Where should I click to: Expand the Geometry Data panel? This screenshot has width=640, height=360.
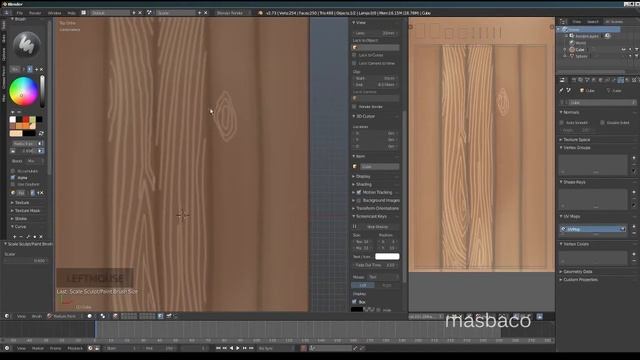tap(577, 271)
